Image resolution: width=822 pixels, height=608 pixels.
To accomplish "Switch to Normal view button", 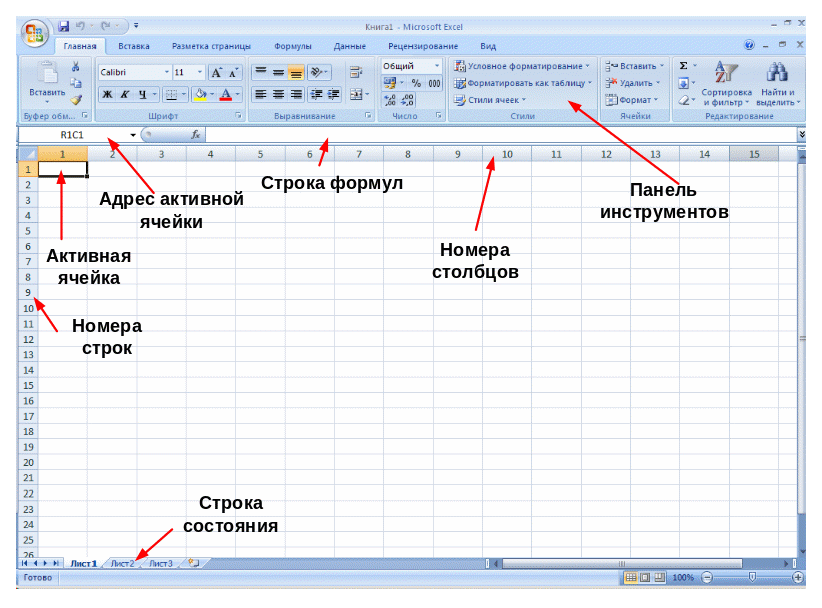I will click(x=631, y=578).
